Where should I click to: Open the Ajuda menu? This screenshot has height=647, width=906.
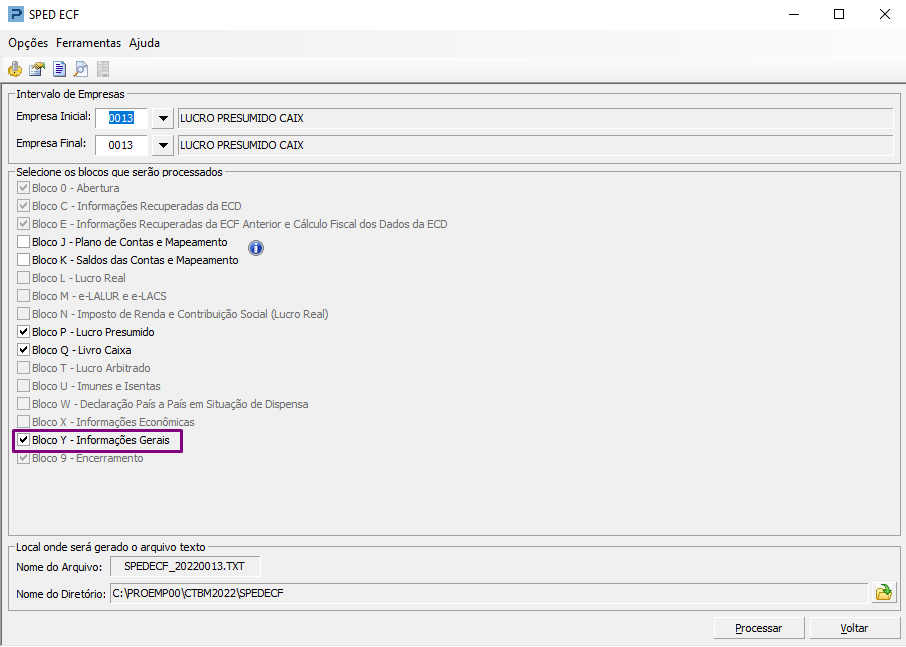click(144, 43)
